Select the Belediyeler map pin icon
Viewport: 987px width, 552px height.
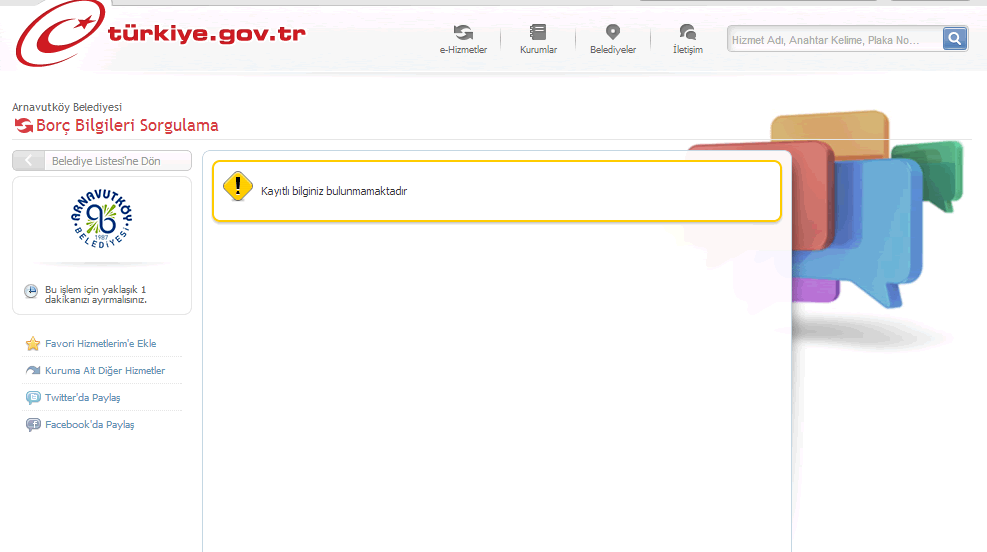click(612, 32)
